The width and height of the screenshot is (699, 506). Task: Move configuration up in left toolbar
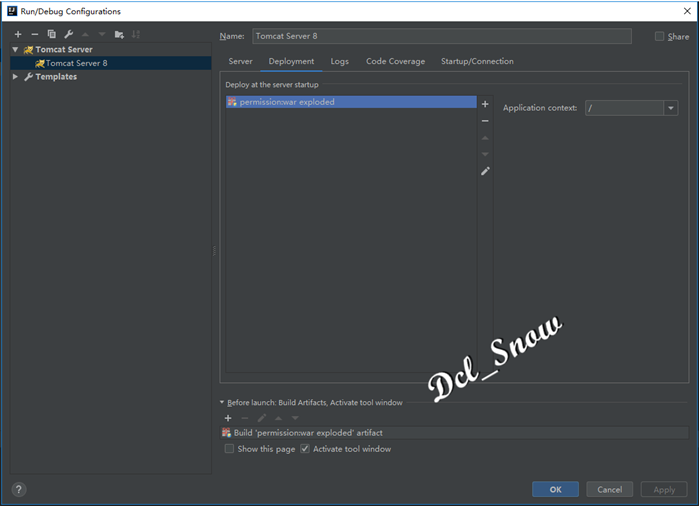click(x=85, y=34)
